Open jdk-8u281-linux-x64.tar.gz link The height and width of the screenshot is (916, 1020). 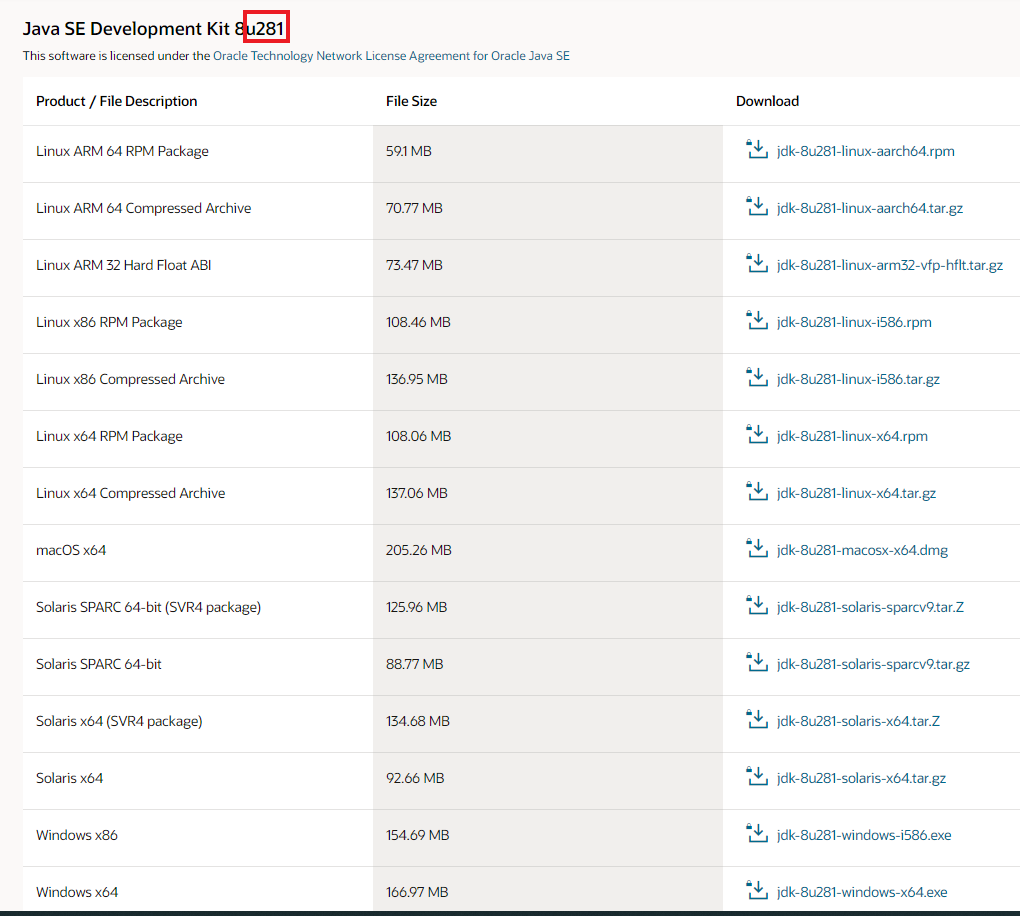tap(856, 493)
